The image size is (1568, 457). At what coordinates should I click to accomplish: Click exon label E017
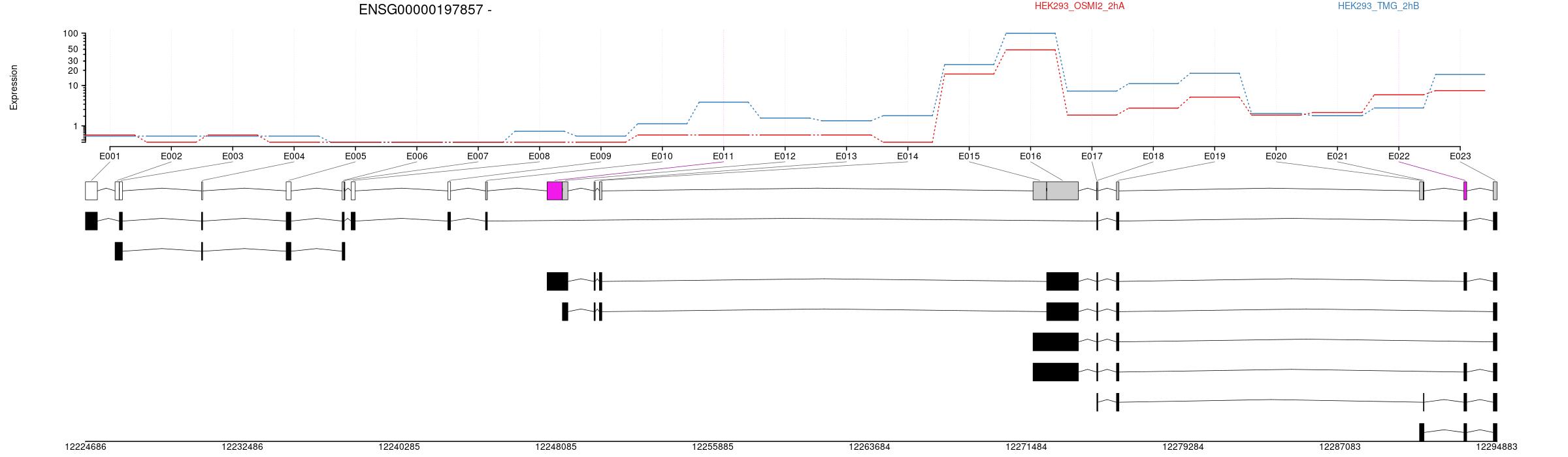[1092, 156]
